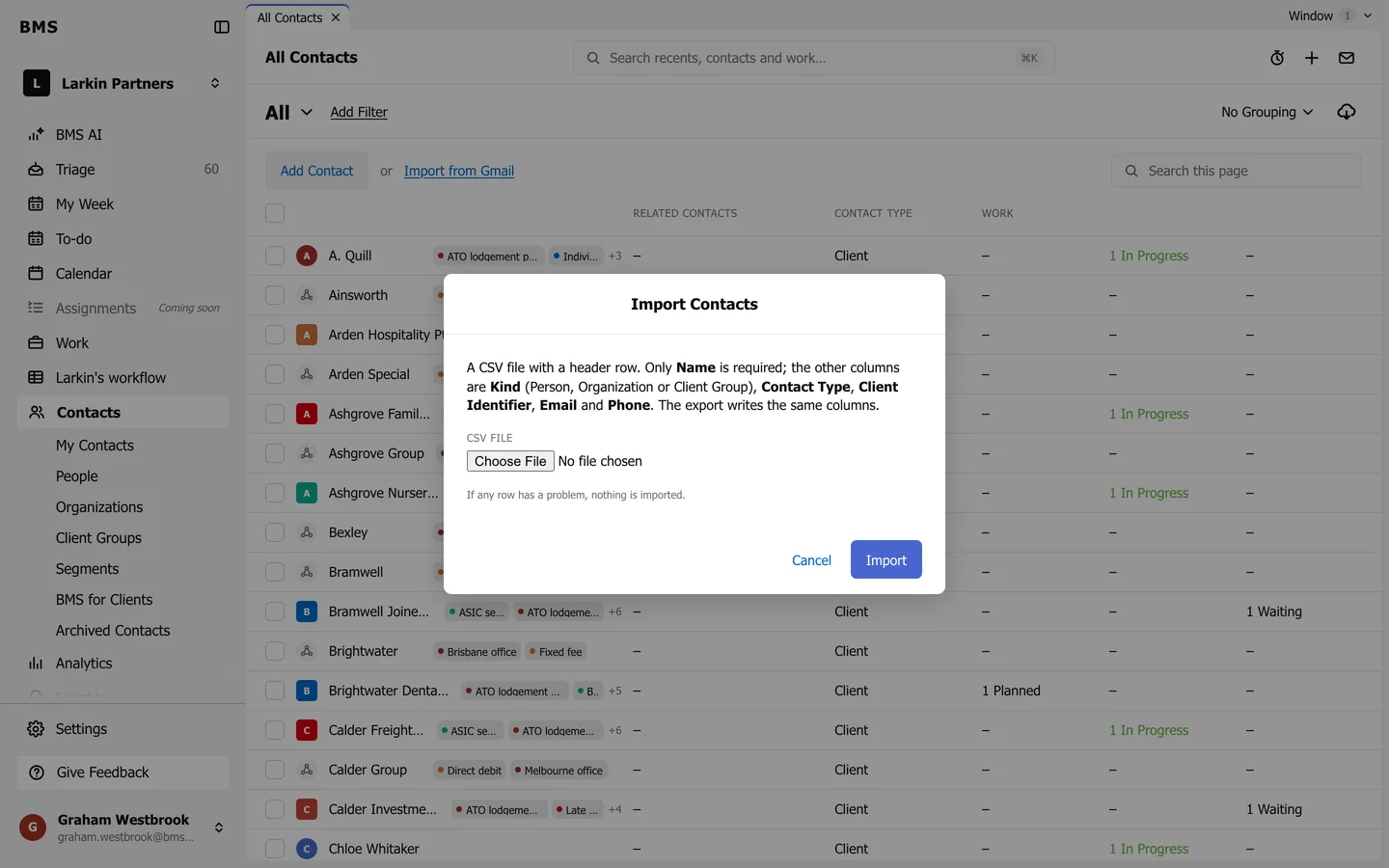Open the My Week calendar icon
Screen dimensions: 1389x868
36,203
